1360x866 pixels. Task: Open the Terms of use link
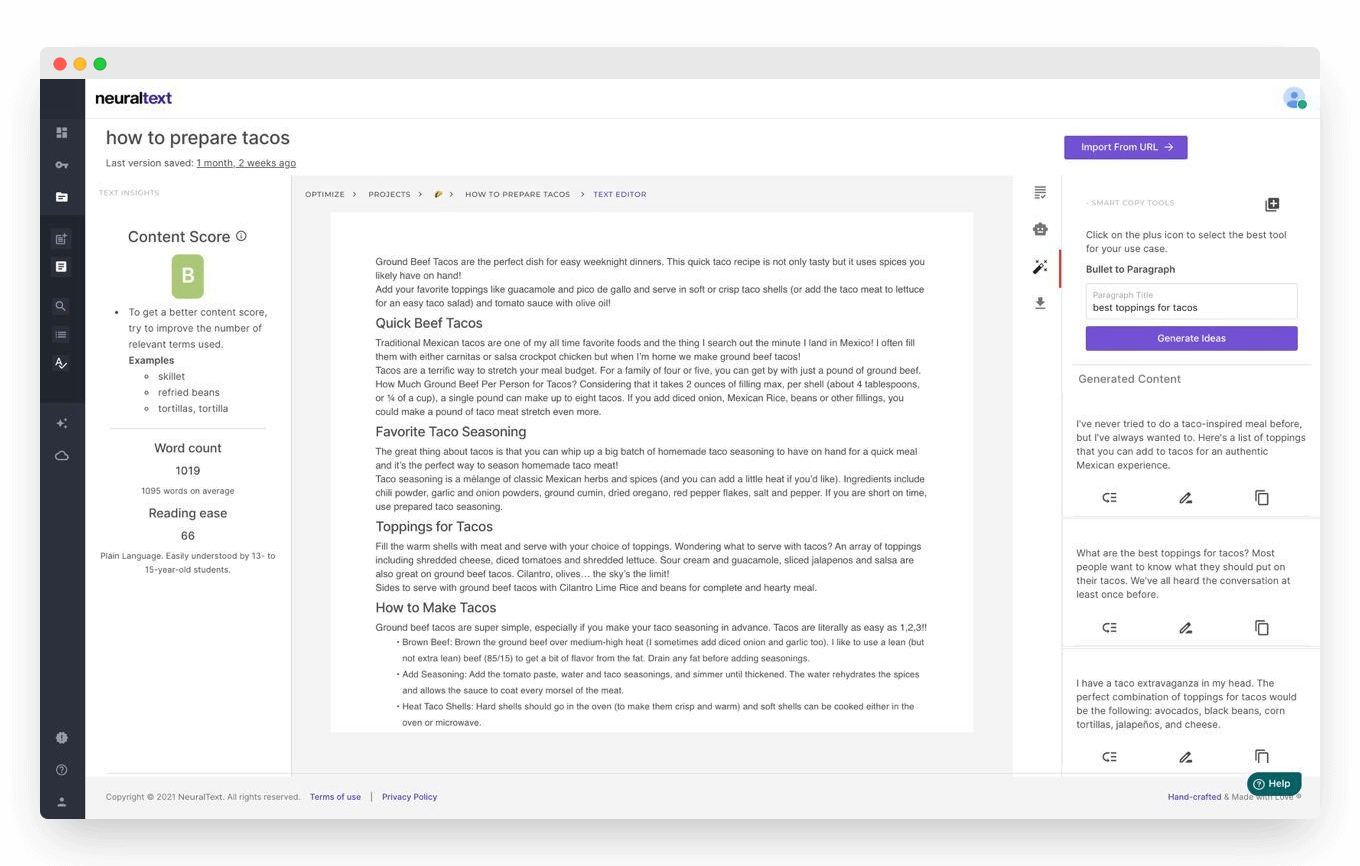point(335,797)
